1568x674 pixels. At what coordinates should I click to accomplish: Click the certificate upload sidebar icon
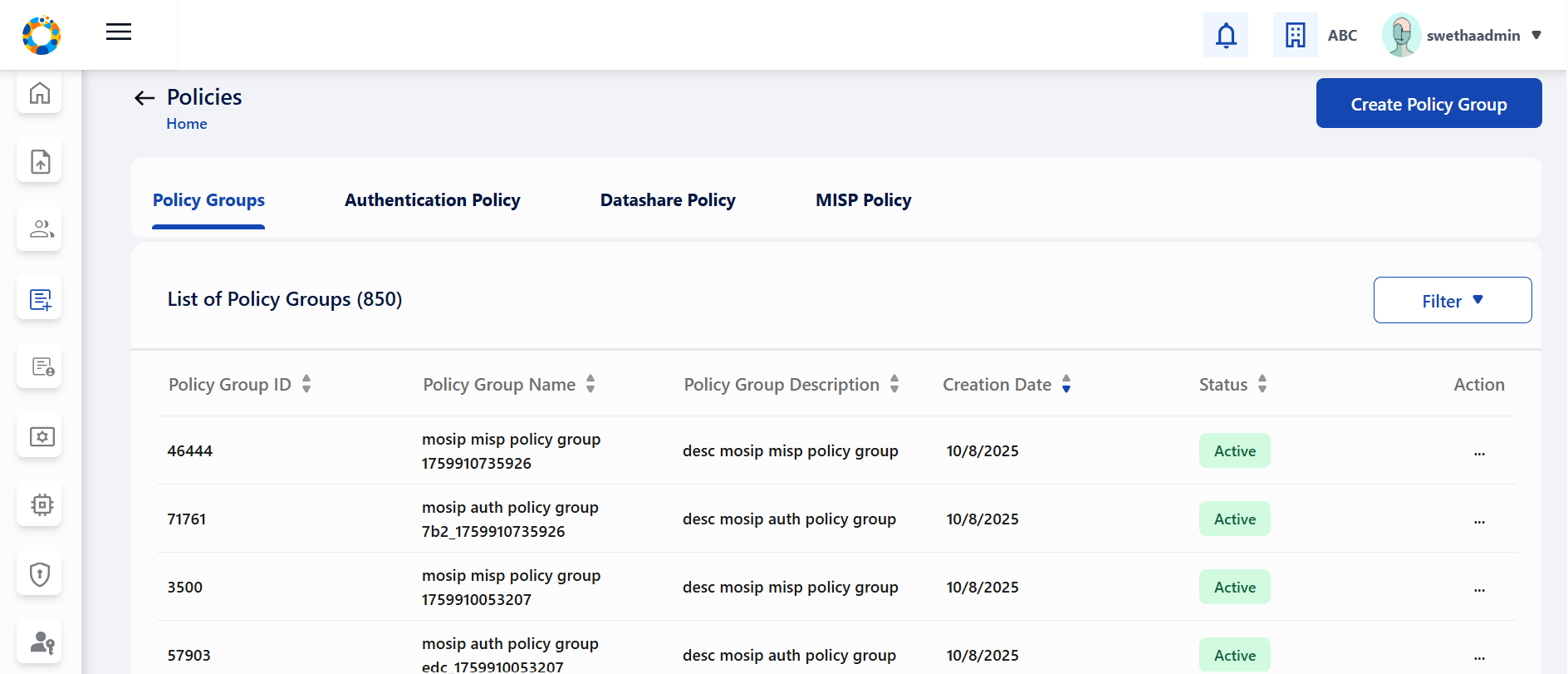point(40,161)
